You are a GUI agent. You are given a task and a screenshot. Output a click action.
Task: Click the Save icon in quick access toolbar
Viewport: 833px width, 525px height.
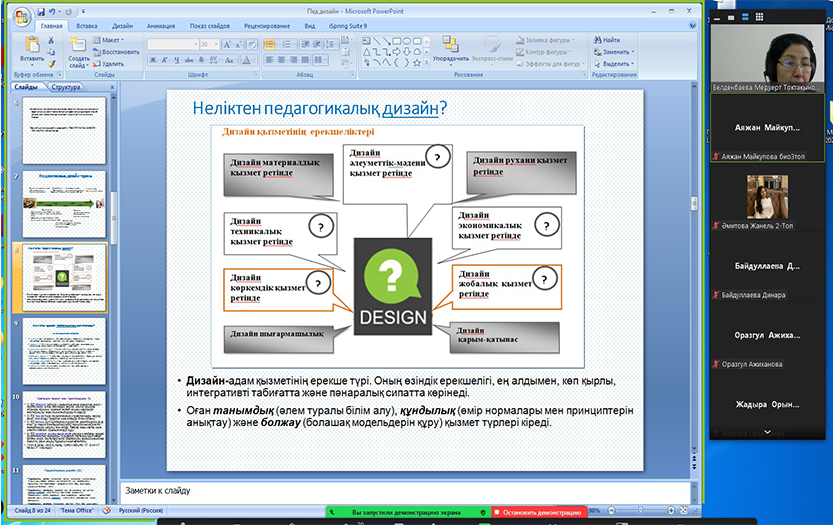pyautogui.click(x=42, y=10)
